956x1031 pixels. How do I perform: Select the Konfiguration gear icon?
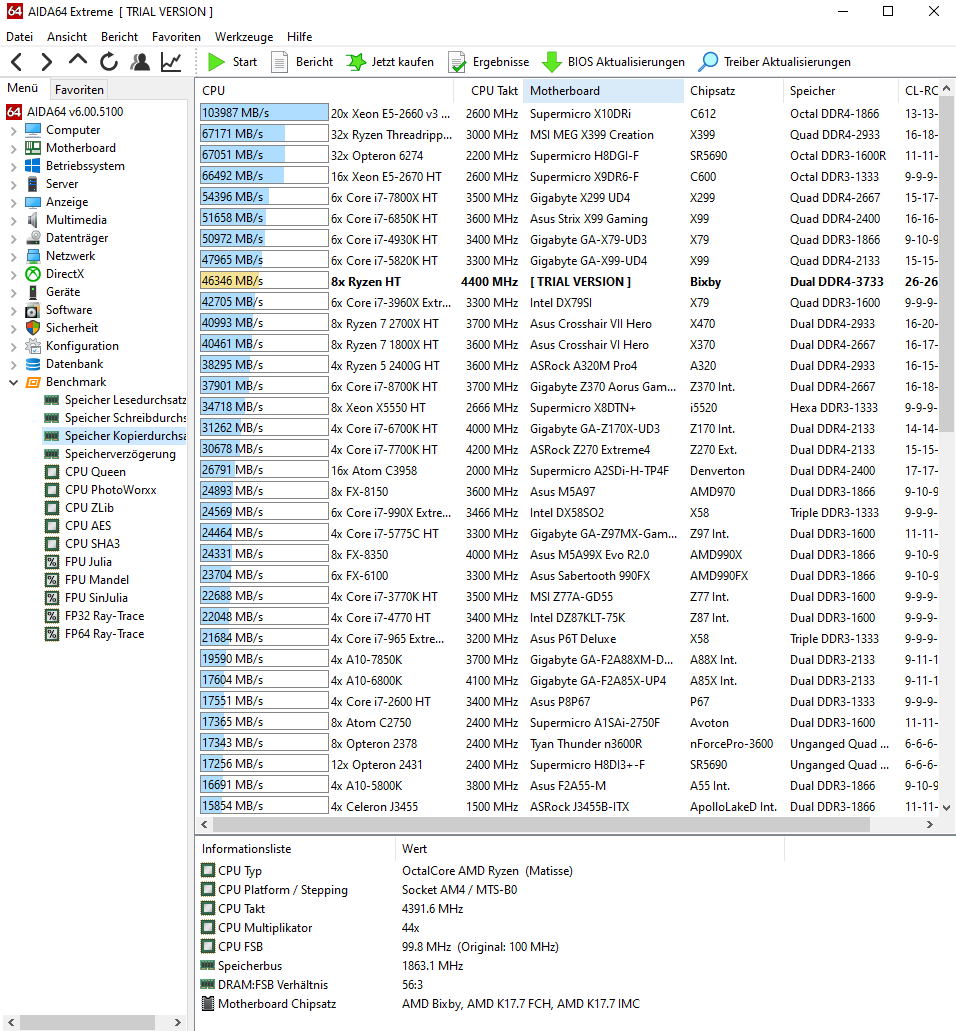pyautogui.click(x=33, y=346)
